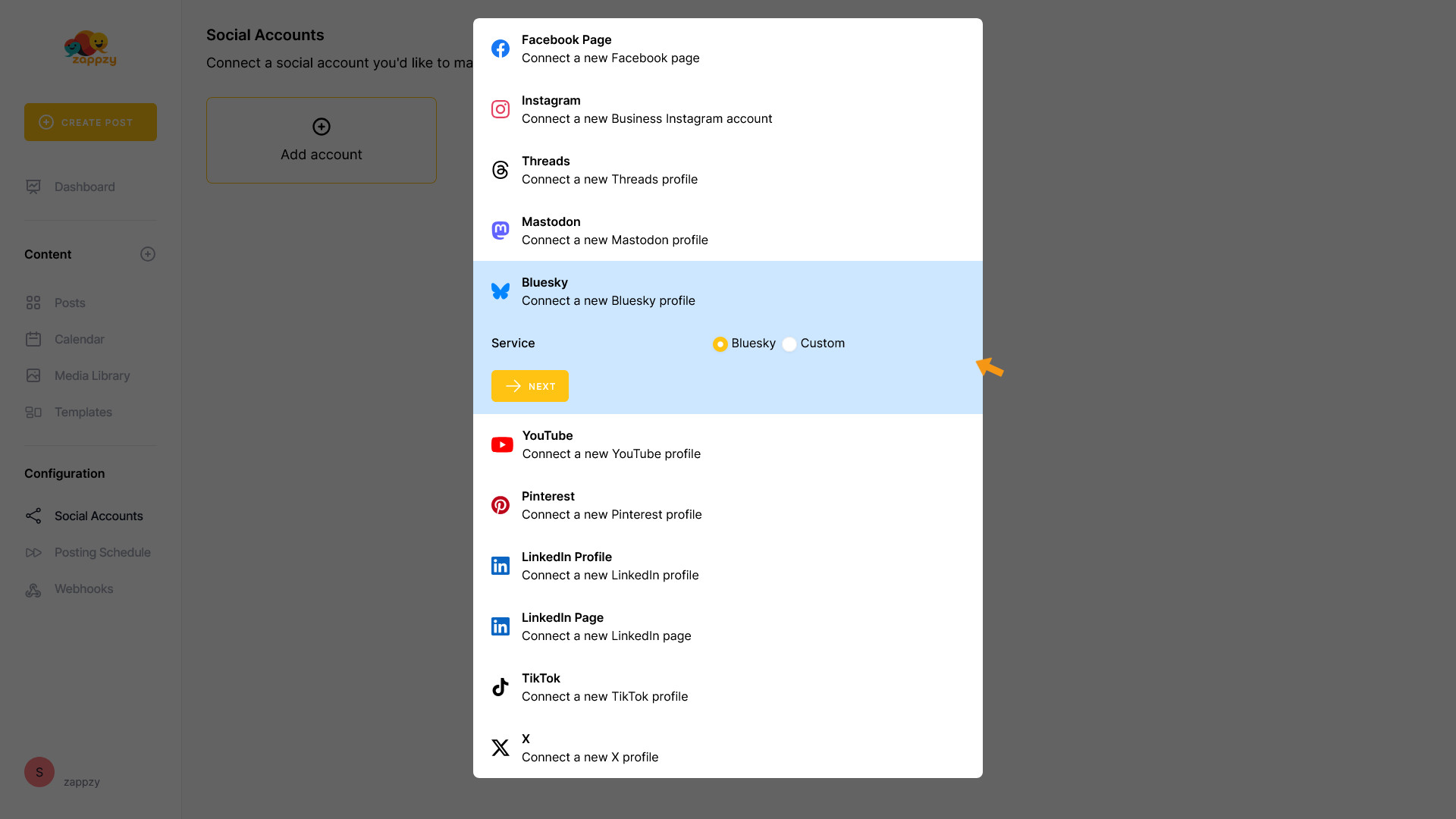Choose Facebook Page option title
1456x819 pixels.
tap(566, 39)
